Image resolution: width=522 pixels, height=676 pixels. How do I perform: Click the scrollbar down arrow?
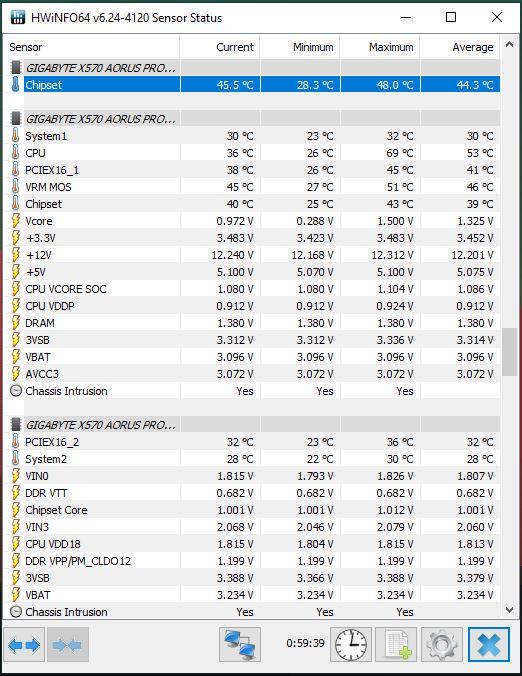tap(509, 610)
